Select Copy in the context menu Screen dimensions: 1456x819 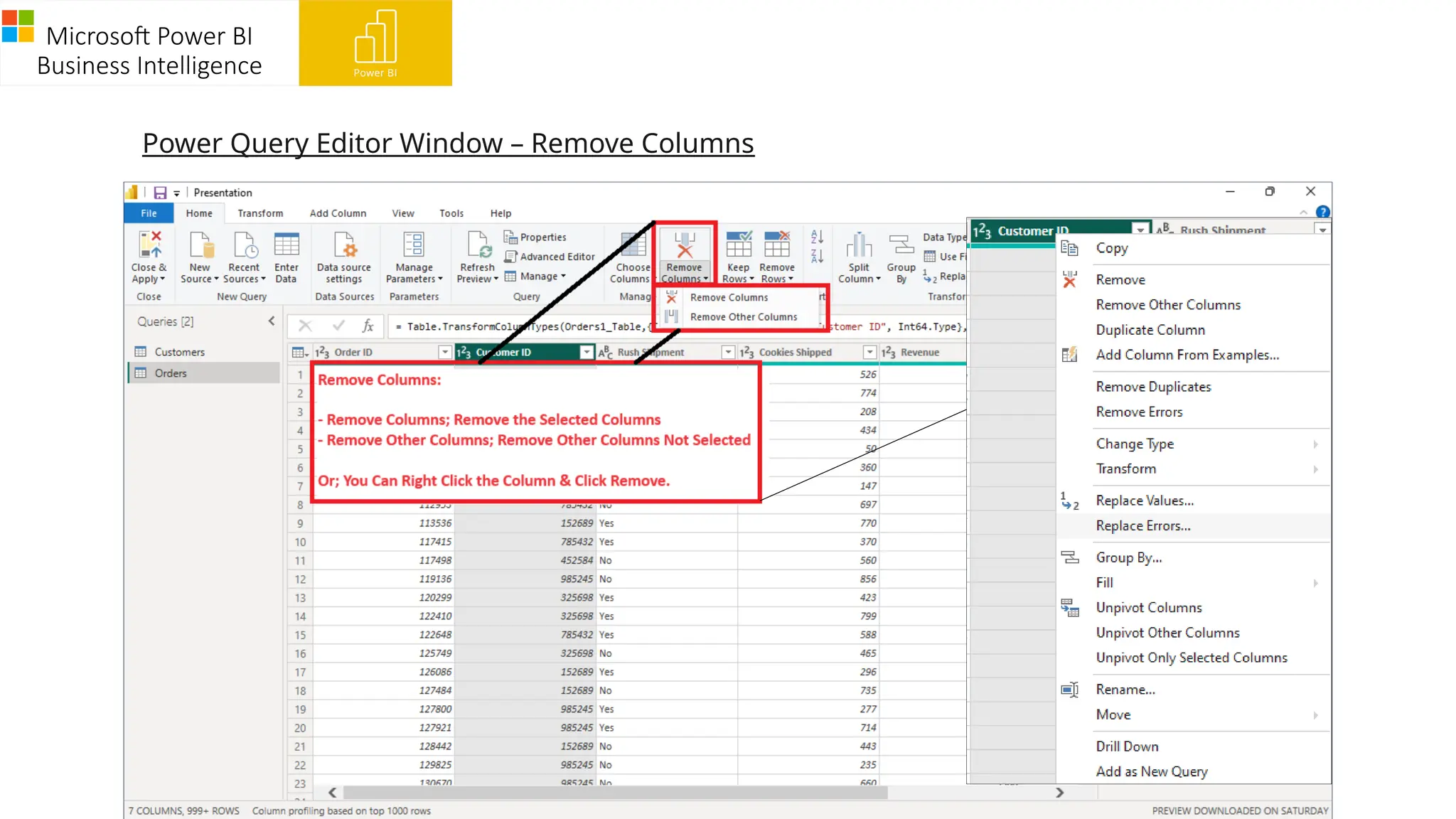(x=1112, y=248)
